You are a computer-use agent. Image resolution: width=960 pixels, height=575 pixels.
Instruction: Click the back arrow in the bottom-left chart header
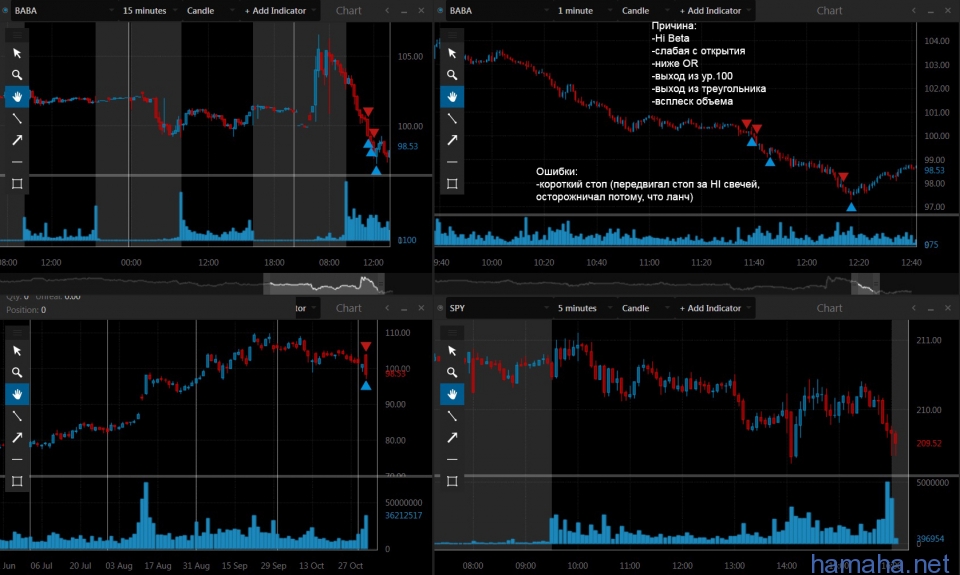[387, 308]
